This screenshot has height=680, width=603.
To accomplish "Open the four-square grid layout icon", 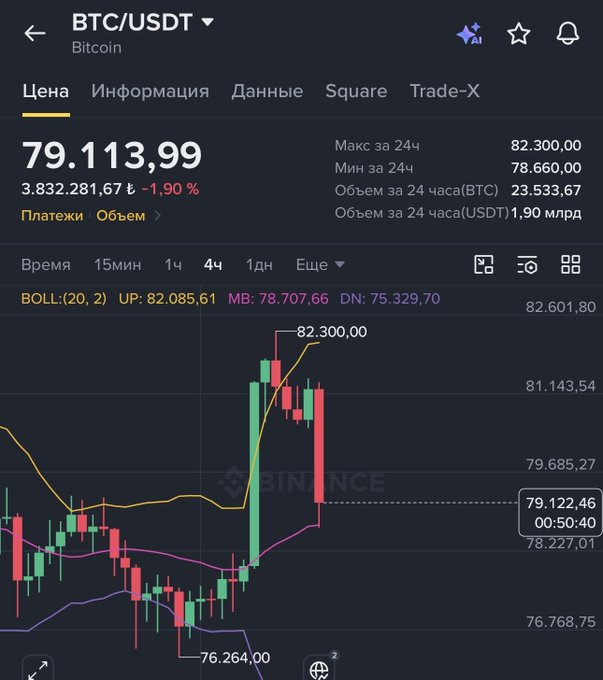I will [x=570, y=265].
